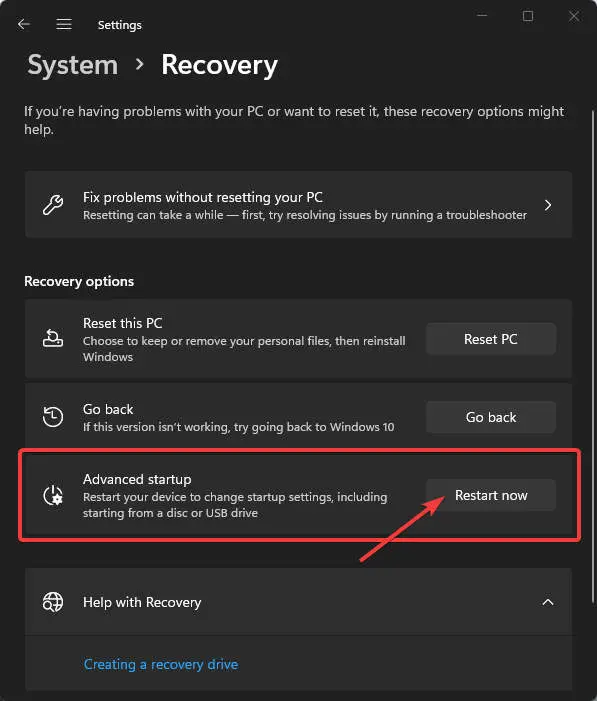
Task: Click the back arrow in Settings
Action: coord(24,24)
